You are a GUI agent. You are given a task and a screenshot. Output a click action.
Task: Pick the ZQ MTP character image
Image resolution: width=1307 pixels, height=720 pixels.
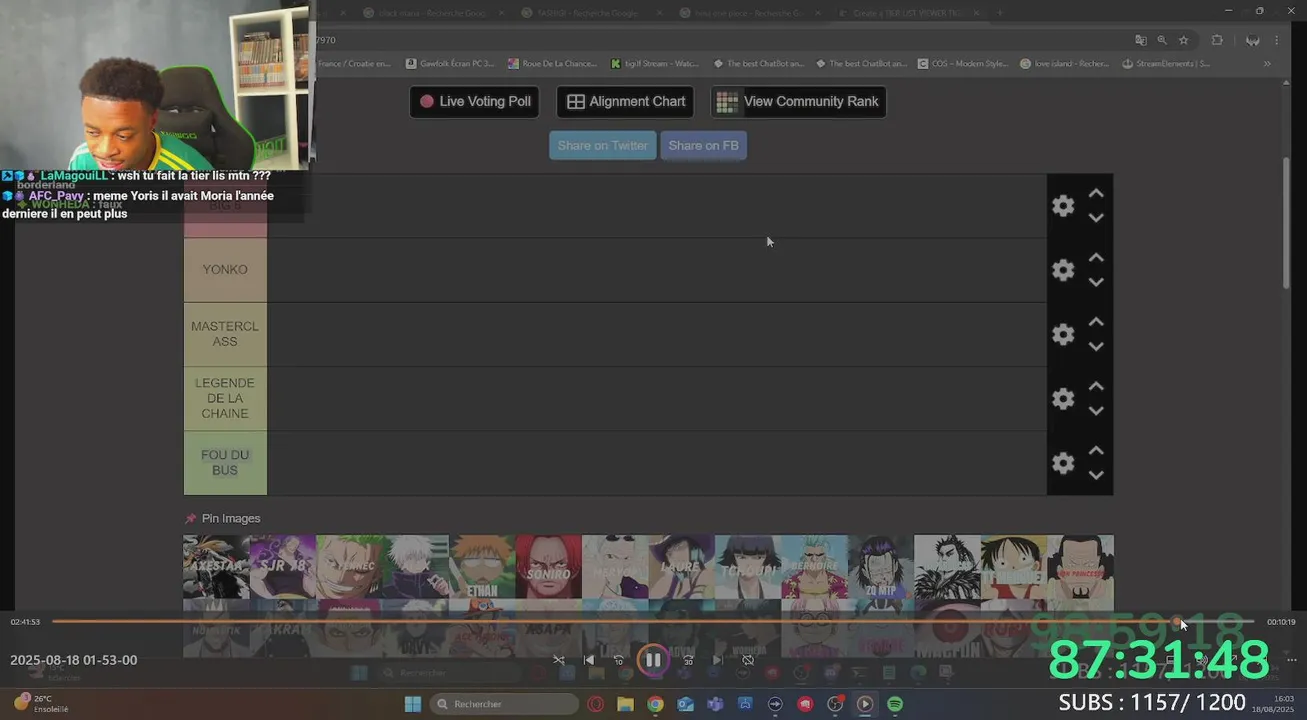[880, 567]
